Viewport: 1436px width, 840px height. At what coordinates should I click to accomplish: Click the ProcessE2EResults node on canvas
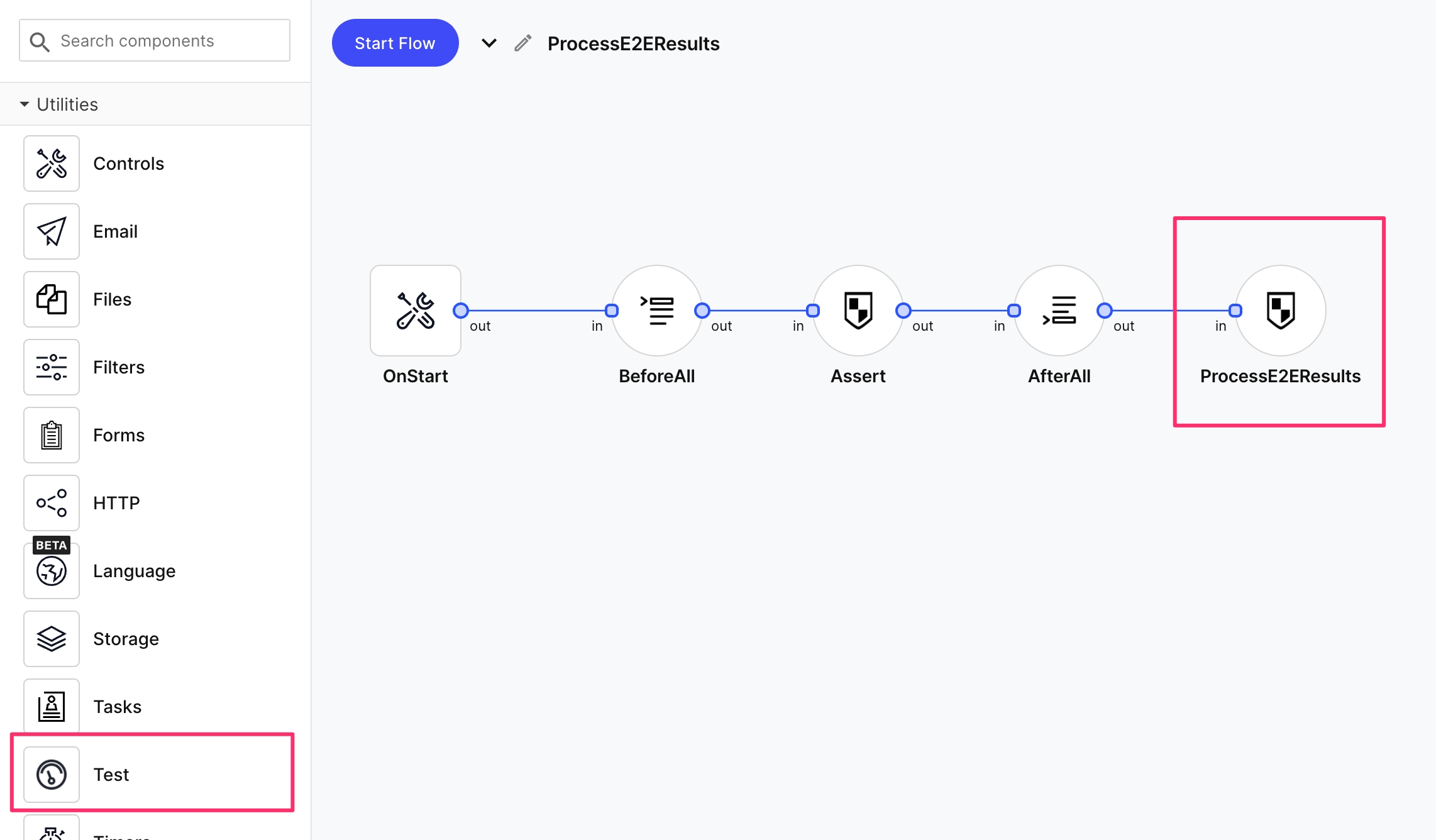[x=1281, y=311]
